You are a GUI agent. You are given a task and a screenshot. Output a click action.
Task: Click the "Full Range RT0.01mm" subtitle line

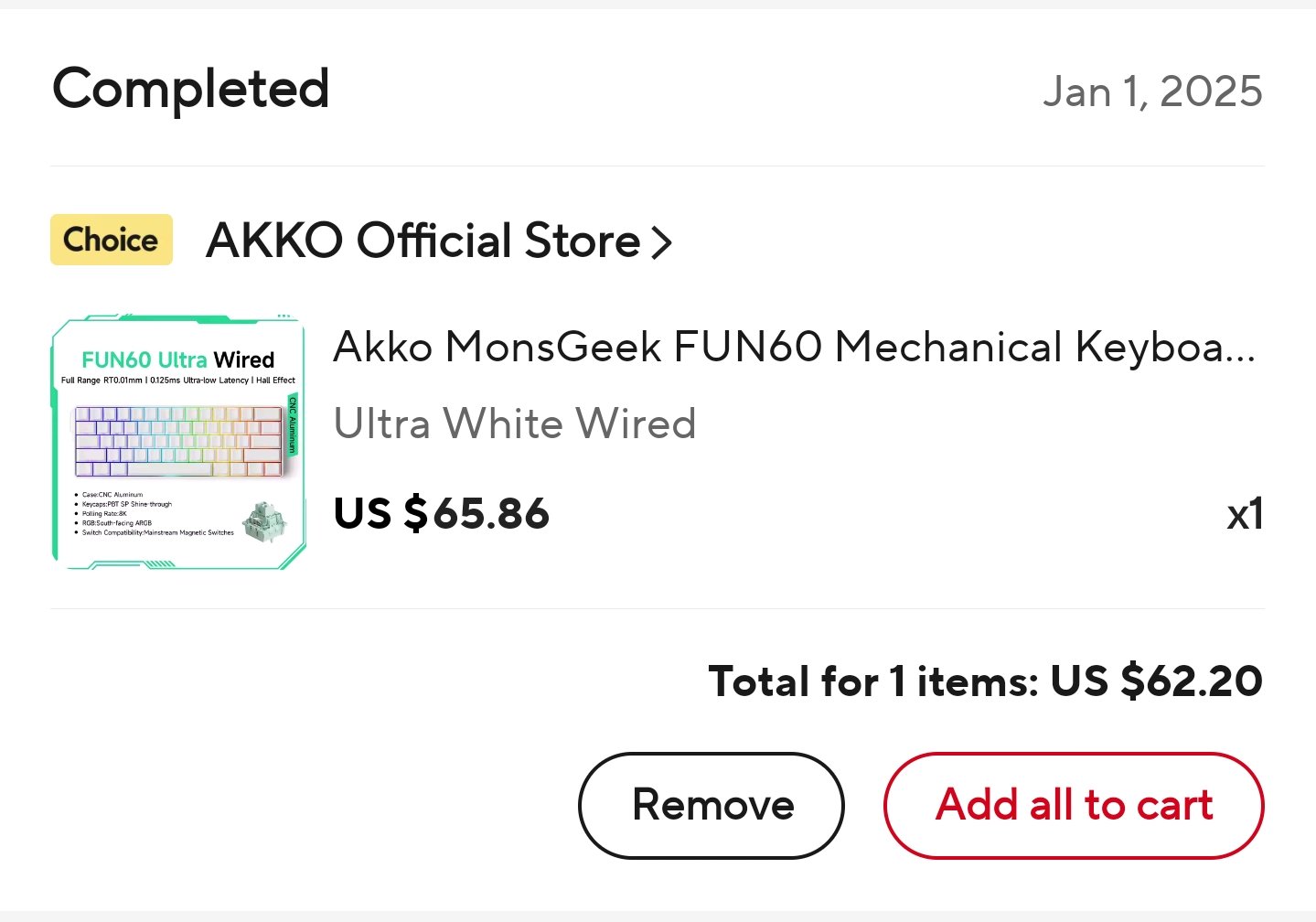point(178,381)
